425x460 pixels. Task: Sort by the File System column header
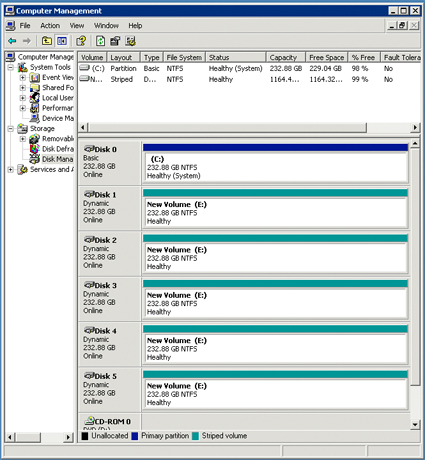pos(184,57)
